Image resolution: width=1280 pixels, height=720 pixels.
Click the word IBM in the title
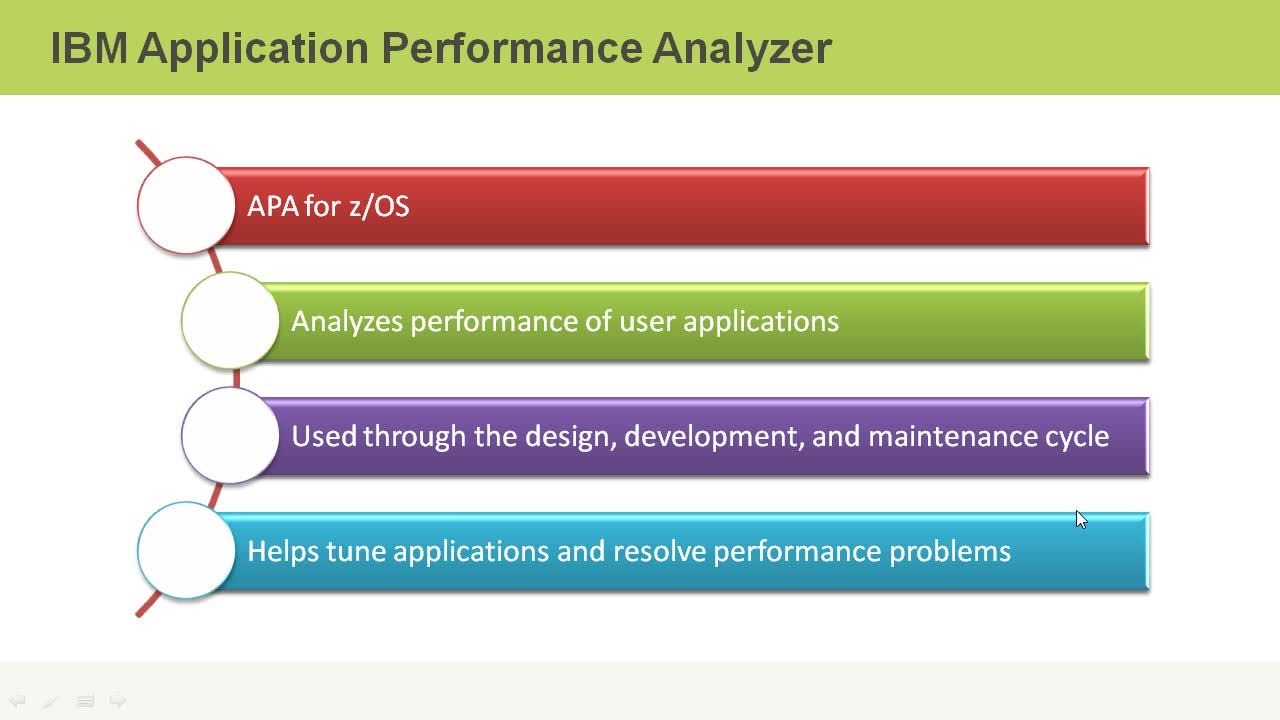pyautogui.click(x=89, y=48)
